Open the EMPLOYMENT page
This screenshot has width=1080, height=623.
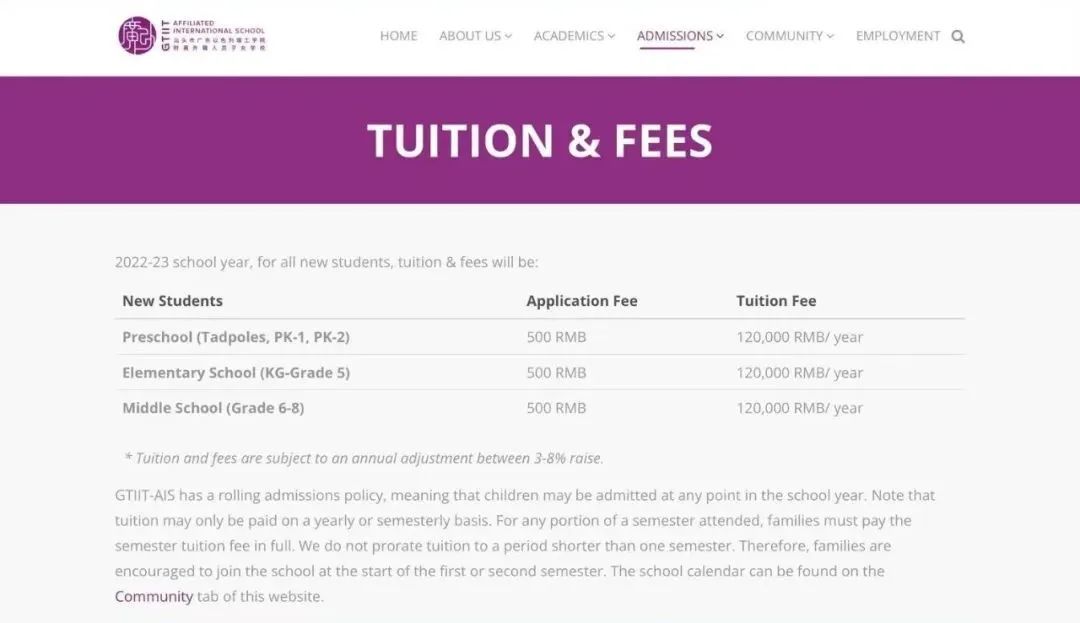(x=897, y=36)
